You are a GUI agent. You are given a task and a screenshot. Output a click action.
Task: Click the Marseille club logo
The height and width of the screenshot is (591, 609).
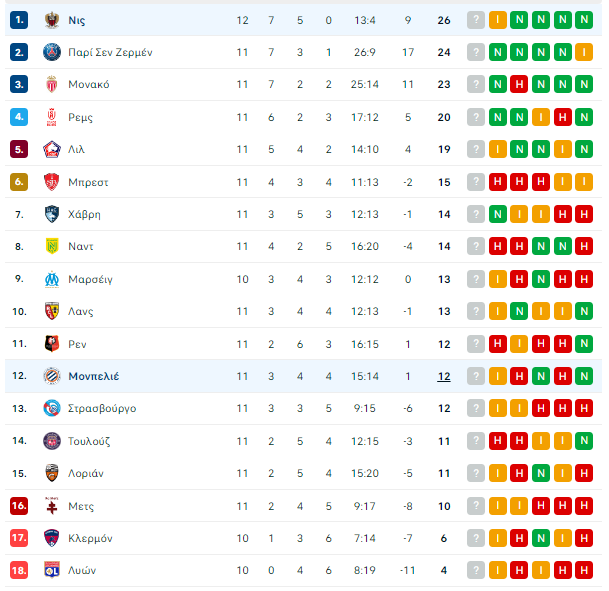(x=52, y=279)
